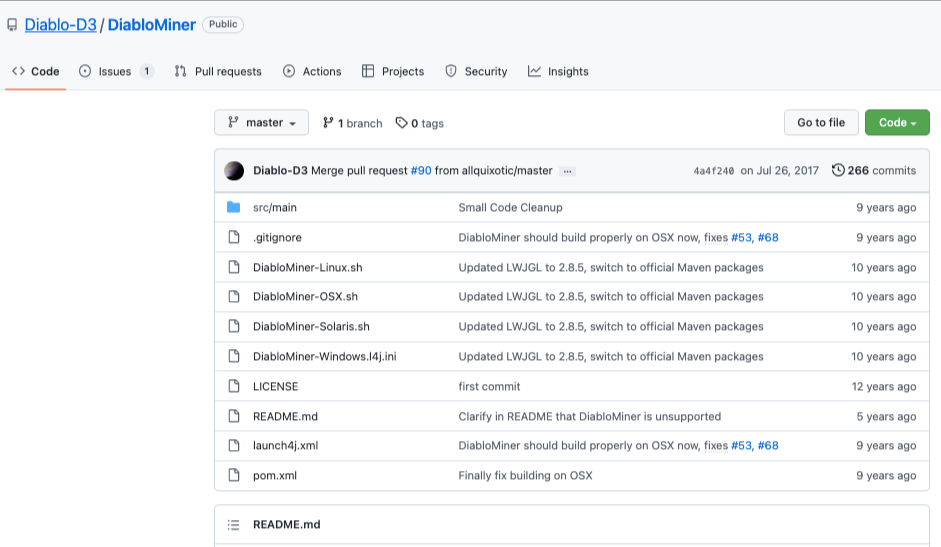
Task: Click the DiabloMiner-Linux.sh file icon
Action: tap(234, 267)
